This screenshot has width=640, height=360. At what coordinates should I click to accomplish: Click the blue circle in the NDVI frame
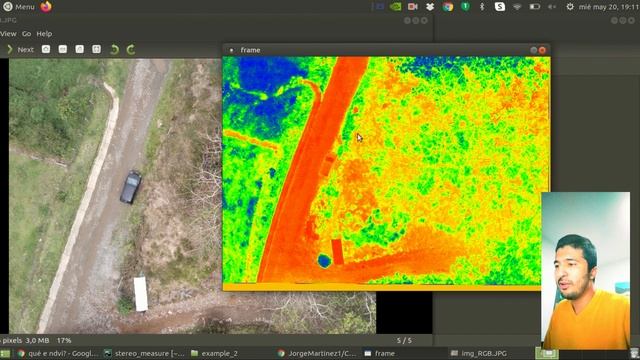coord(324,260)
